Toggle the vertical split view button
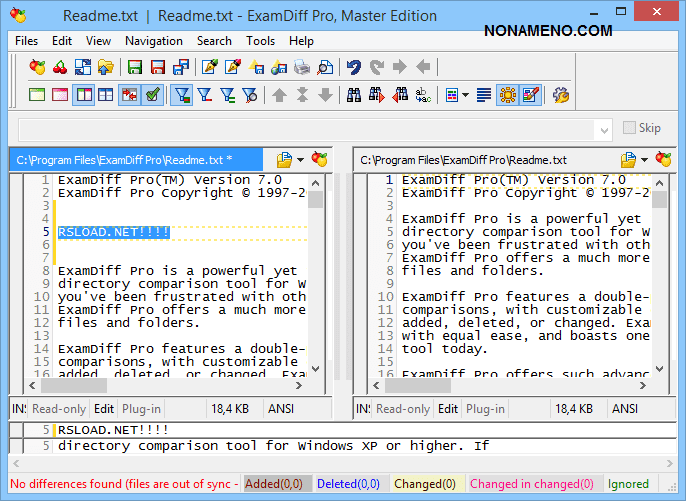 pyautogui.click(x=83, y=95)
